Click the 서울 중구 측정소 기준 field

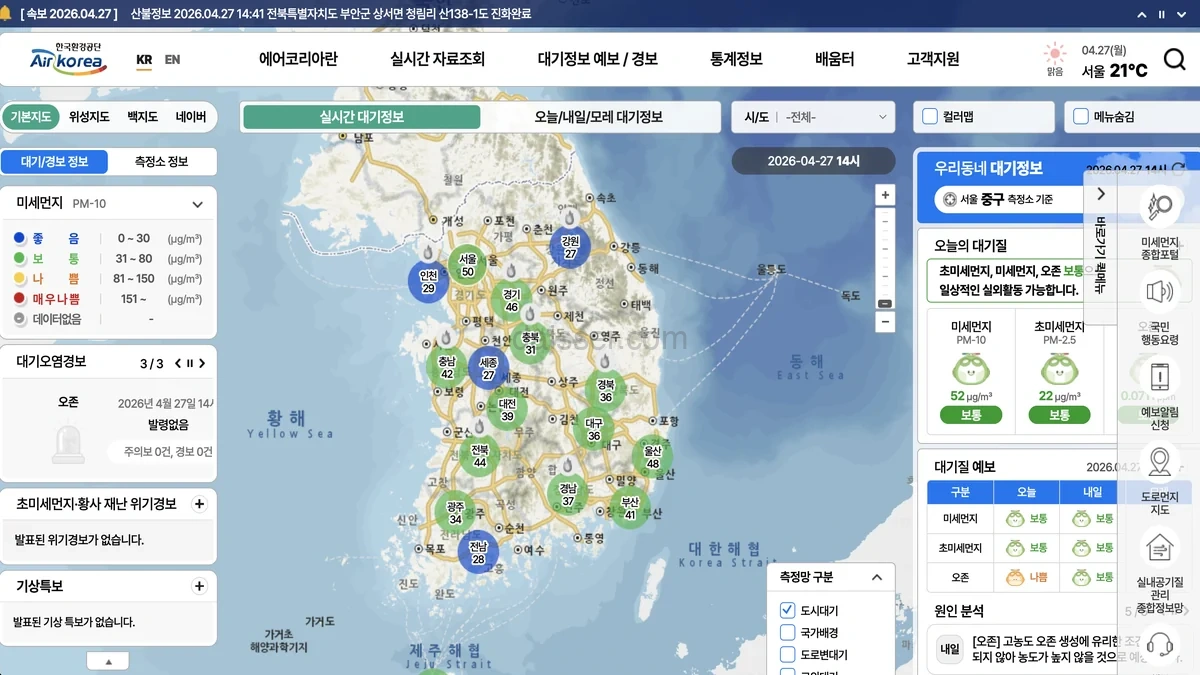[1010, 199]
